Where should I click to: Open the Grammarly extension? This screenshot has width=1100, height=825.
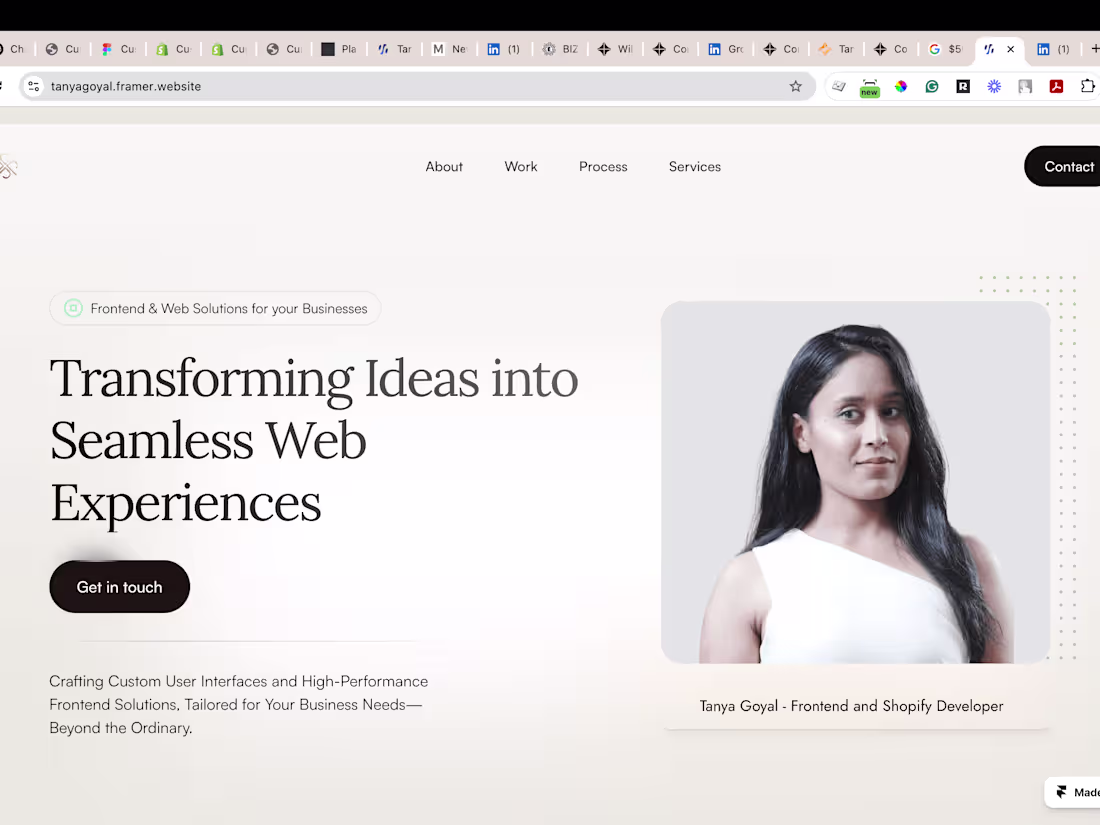pyautogui.click(x=931, y=87)
